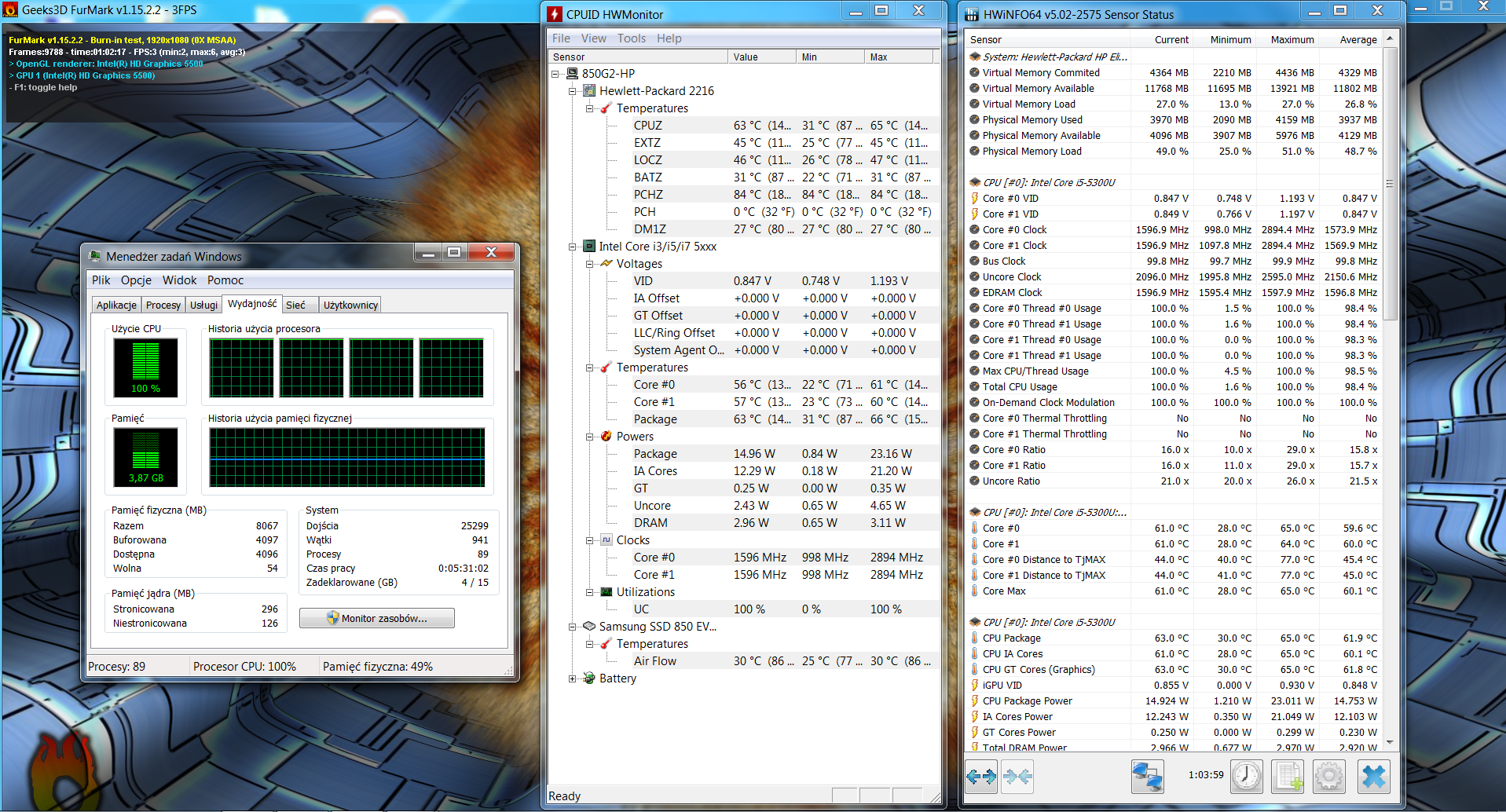
Task: Select CPU Package Power row in HWiNFO
Action: pos(1174,700)
